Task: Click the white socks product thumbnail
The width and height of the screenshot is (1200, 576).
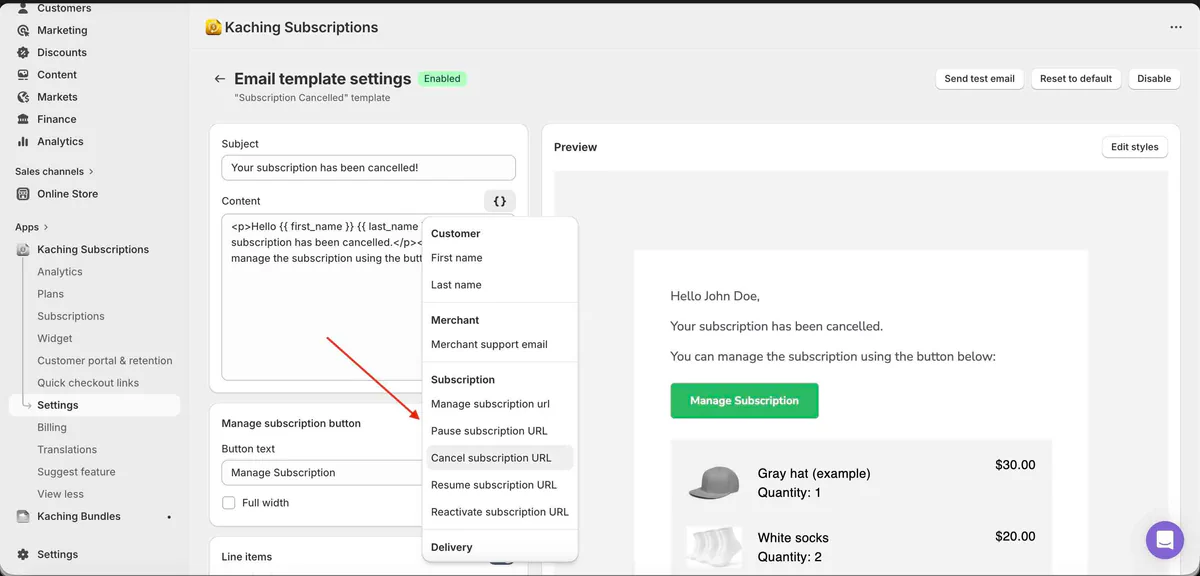Action: (714, 547)
